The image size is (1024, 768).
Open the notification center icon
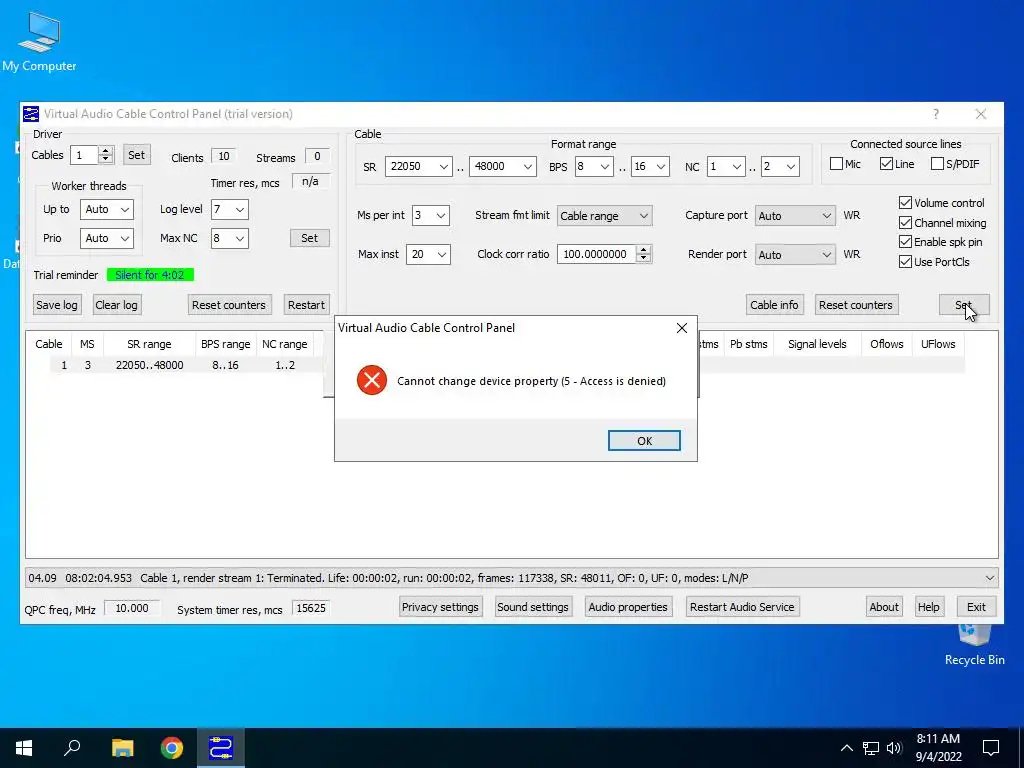pyautogui.click(x=991, y=748)
